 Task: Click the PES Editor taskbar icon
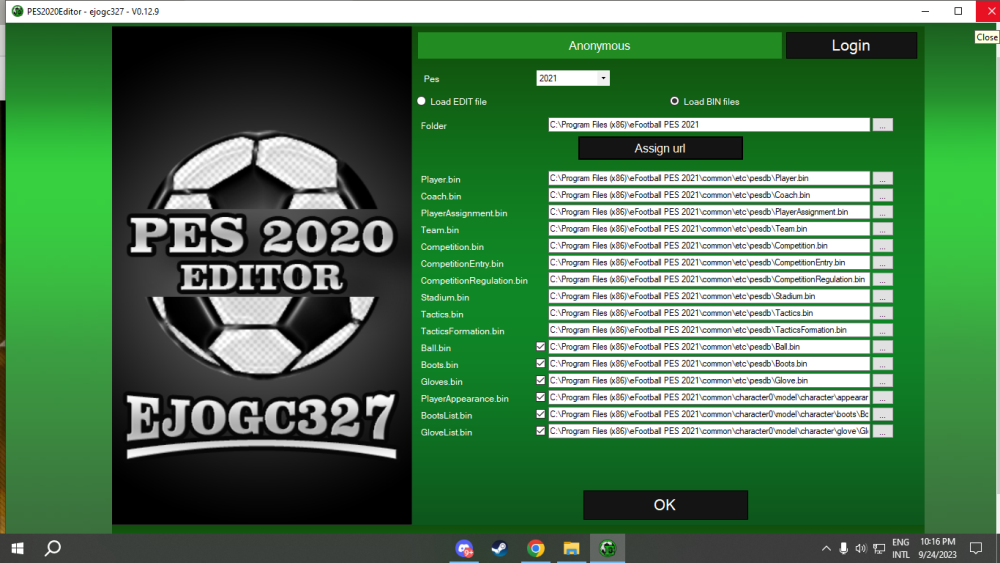607,548
